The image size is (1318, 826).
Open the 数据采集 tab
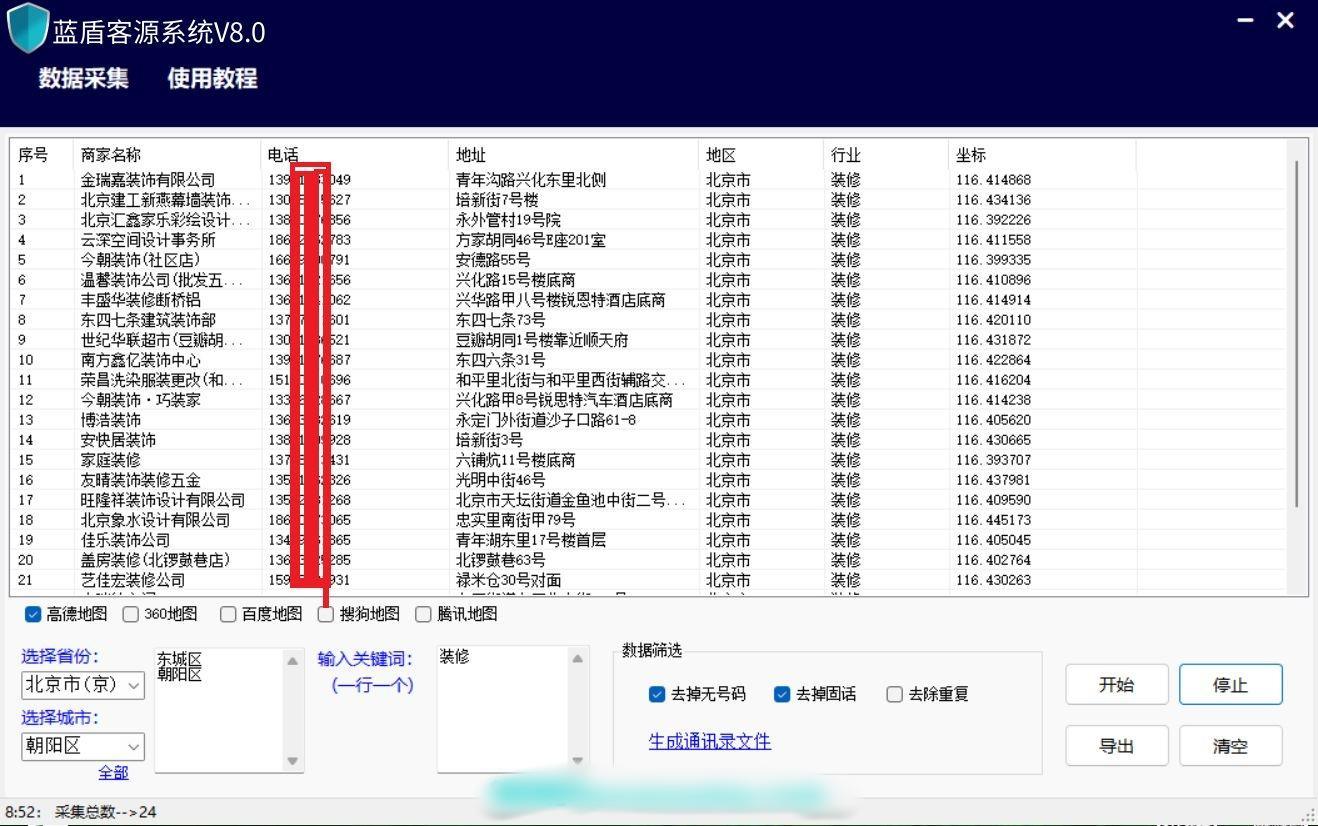84,78
